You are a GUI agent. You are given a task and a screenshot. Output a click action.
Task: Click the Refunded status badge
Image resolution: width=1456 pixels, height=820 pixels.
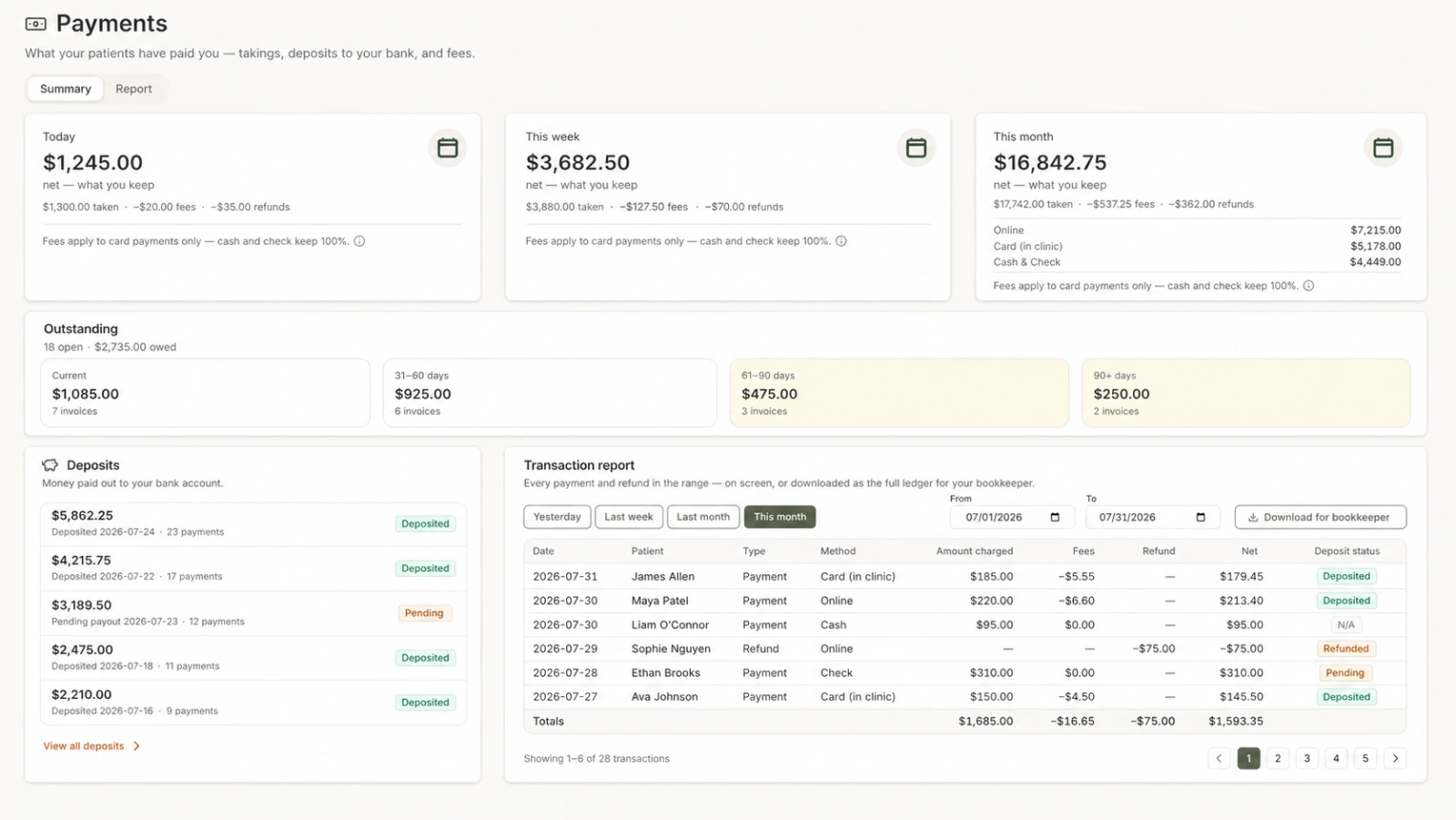pos(1346,649)
